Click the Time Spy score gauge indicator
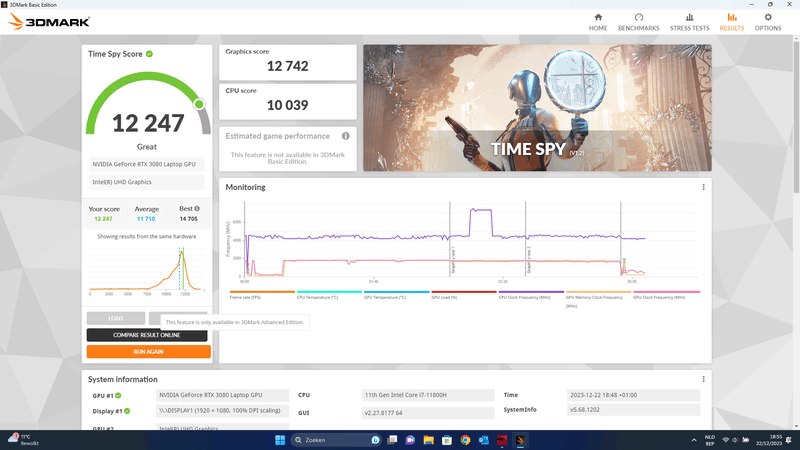Screen dimensions: 800x450 (199, 104)
